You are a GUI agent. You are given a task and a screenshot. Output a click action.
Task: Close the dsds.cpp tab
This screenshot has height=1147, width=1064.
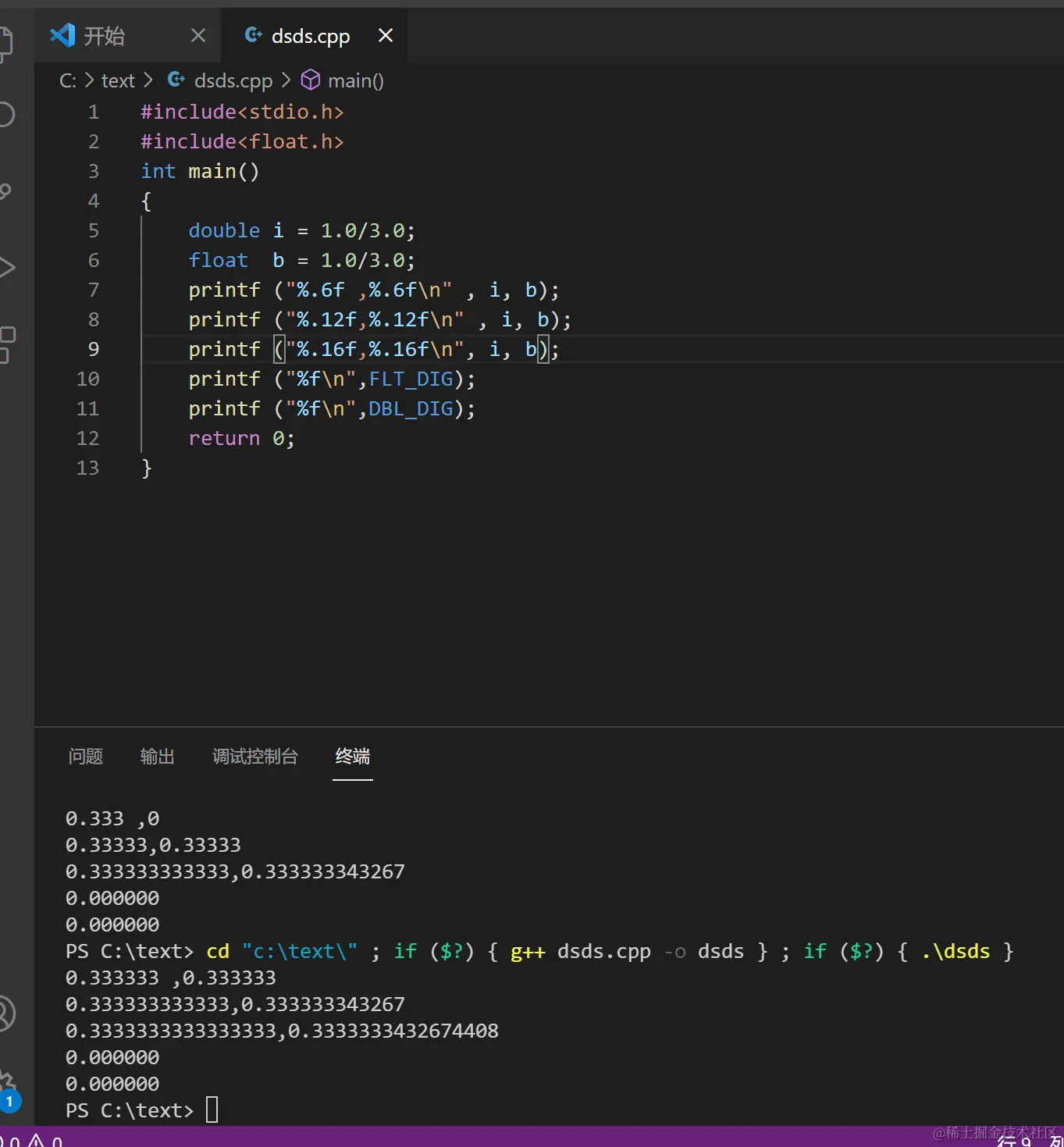386,35
